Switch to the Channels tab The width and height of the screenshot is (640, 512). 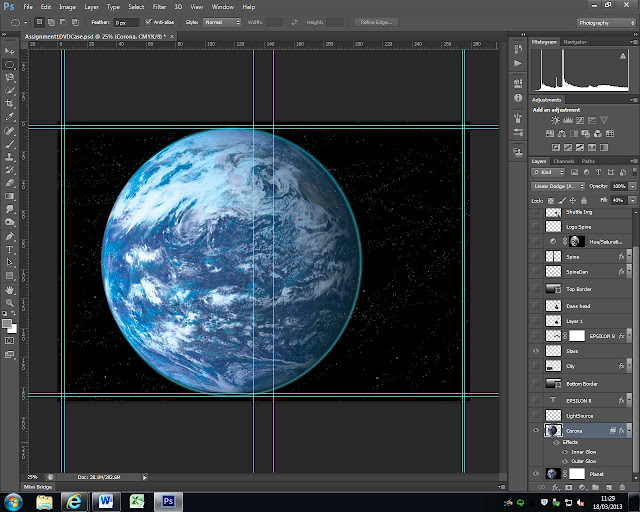(564, 160)
